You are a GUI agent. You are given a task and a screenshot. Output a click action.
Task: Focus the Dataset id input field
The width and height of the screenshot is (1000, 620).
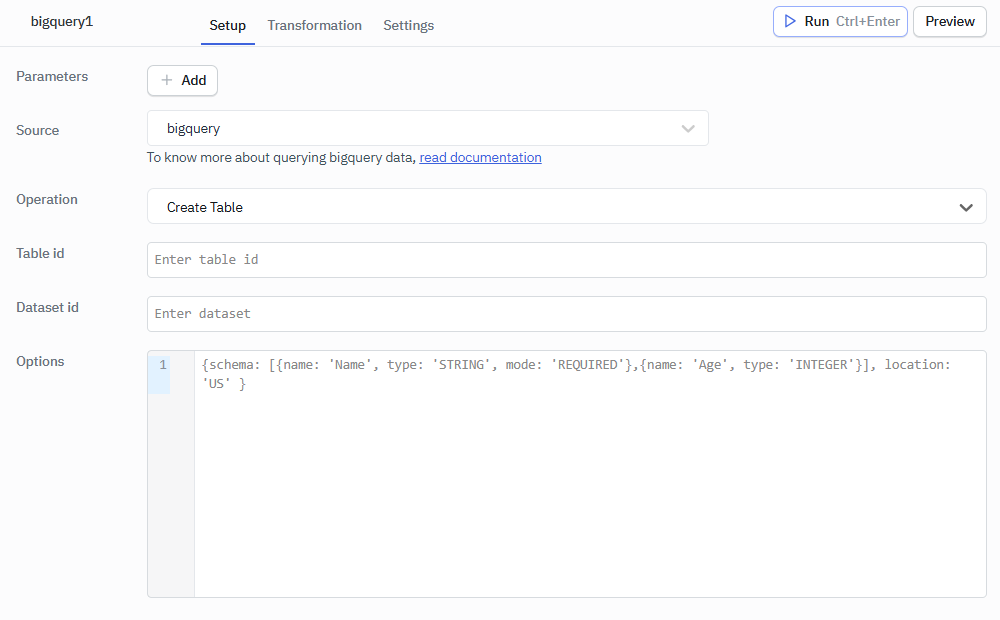point(566,314)
